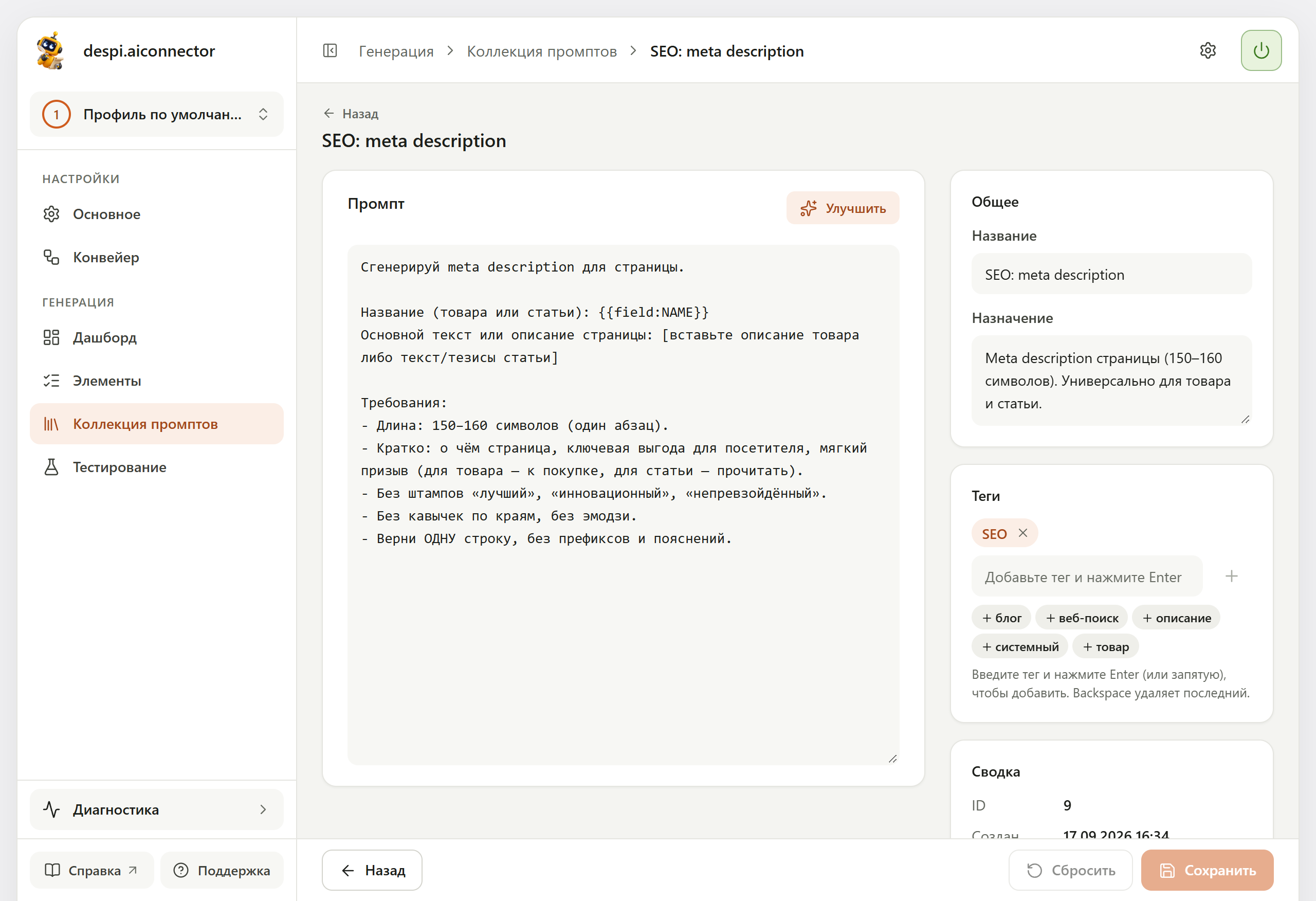Image resolution: width=1316 pixels, height=901 pixels.
Task: Add the suggested tag товар
Action: click(x=1105, y=646)
